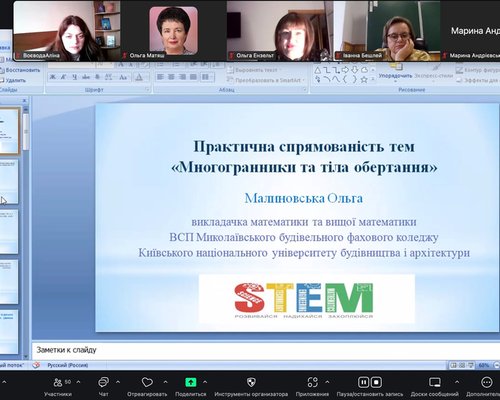This screenshot has height=400, width=500.
Task: Center the text in paragraph group
Action: point(171,77)
